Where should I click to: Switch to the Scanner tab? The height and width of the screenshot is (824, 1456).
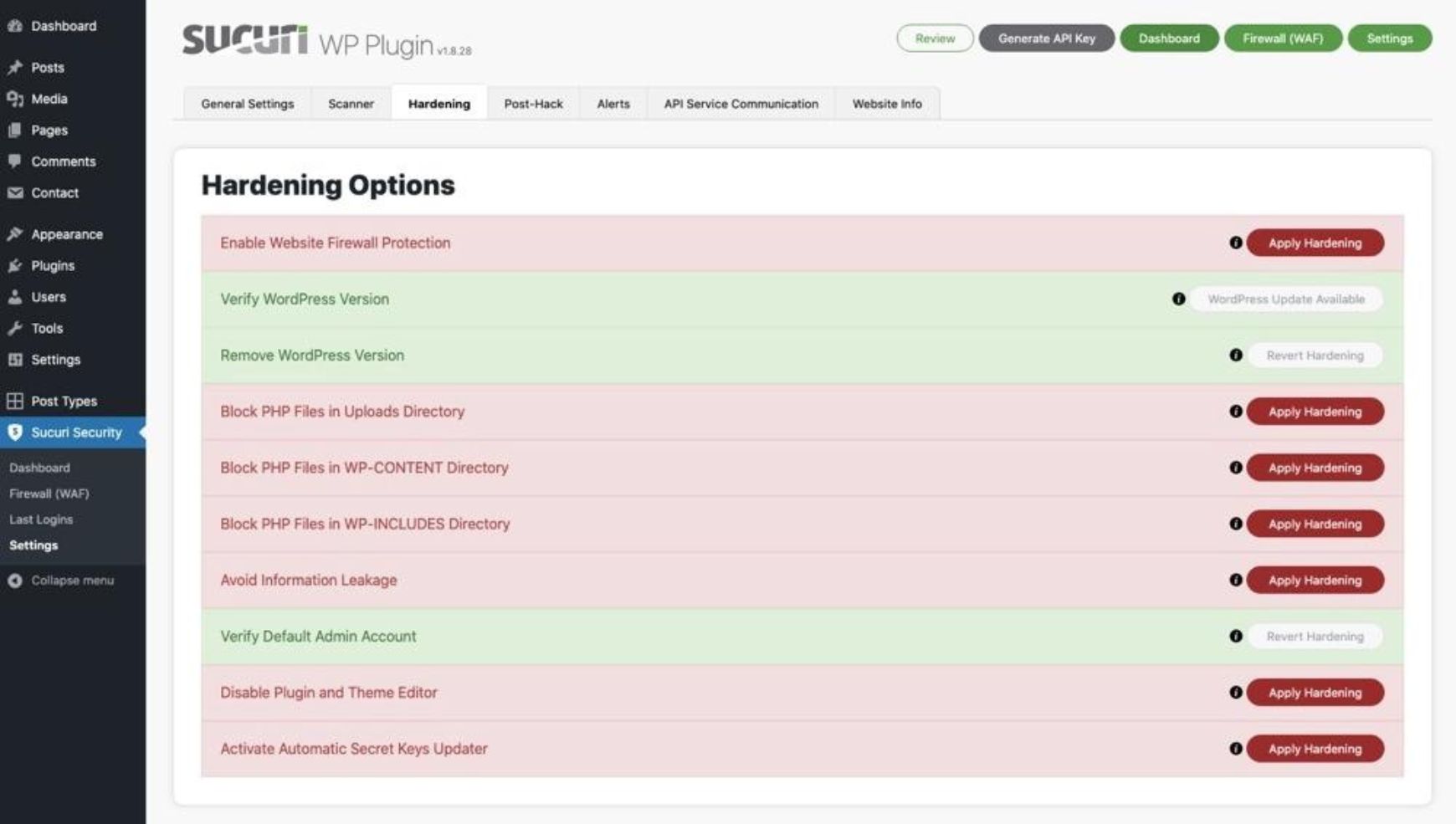pyautogui.click(x=351, y=104)
